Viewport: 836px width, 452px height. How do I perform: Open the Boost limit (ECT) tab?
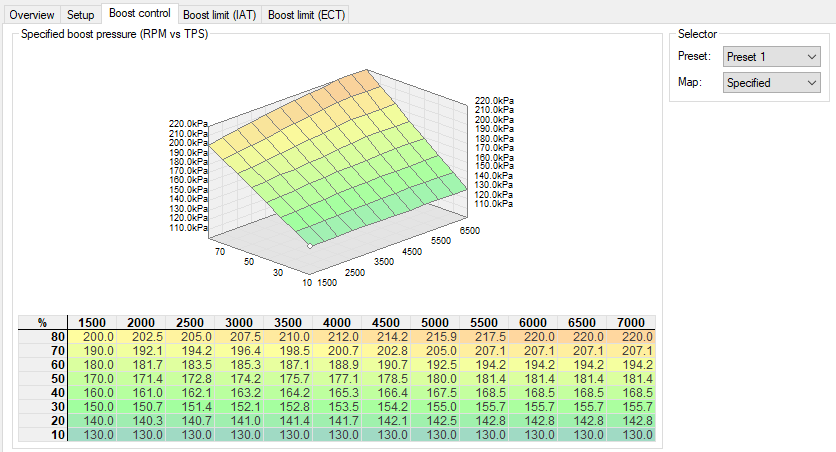(307, 14)
